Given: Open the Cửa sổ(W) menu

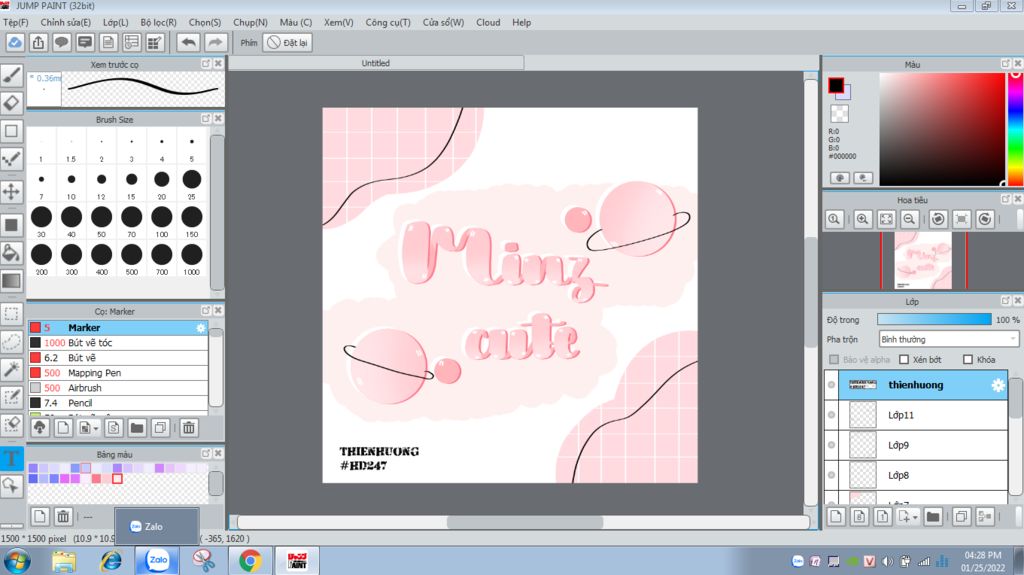Looking at the screenshot, I should 443,22.
